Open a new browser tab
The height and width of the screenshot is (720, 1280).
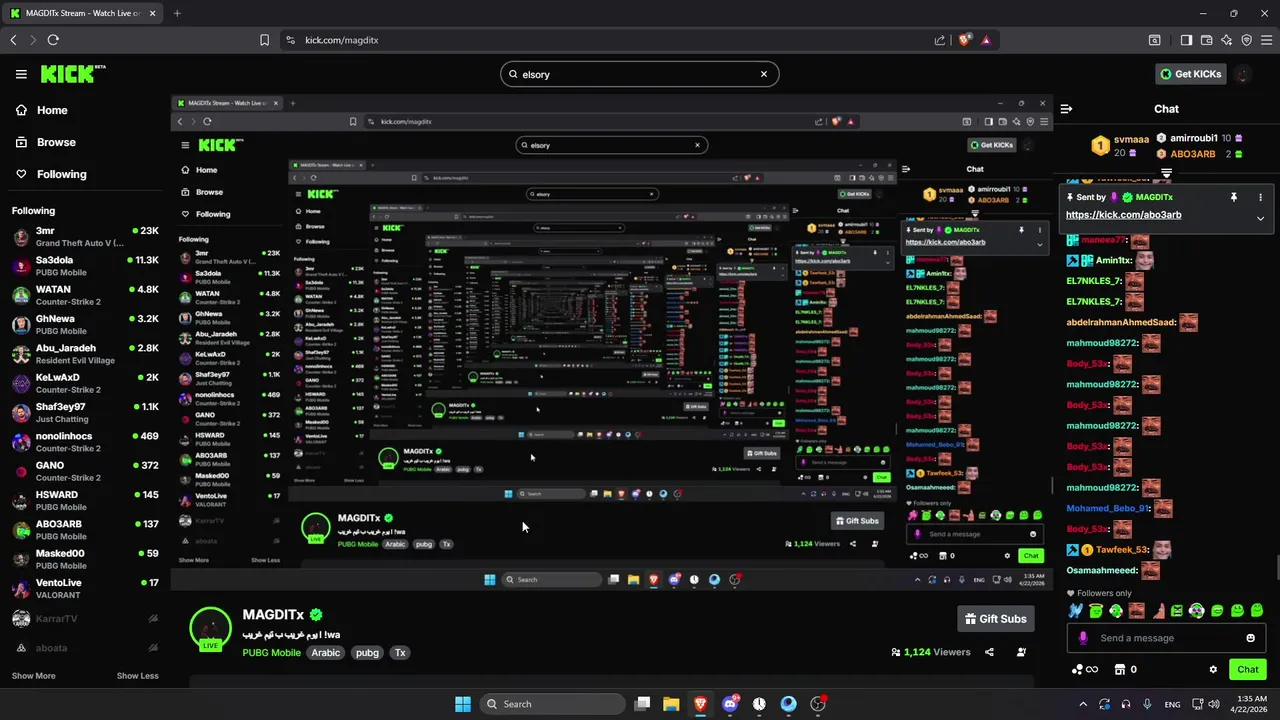[x=177, y=13]
